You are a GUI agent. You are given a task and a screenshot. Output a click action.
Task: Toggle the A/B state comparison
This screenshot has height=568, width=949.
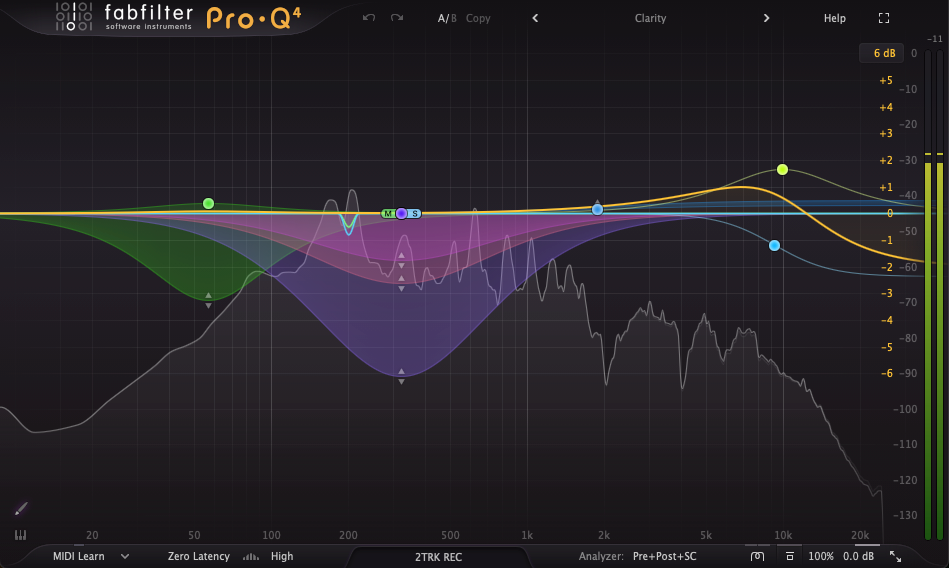tap(446, 18)
